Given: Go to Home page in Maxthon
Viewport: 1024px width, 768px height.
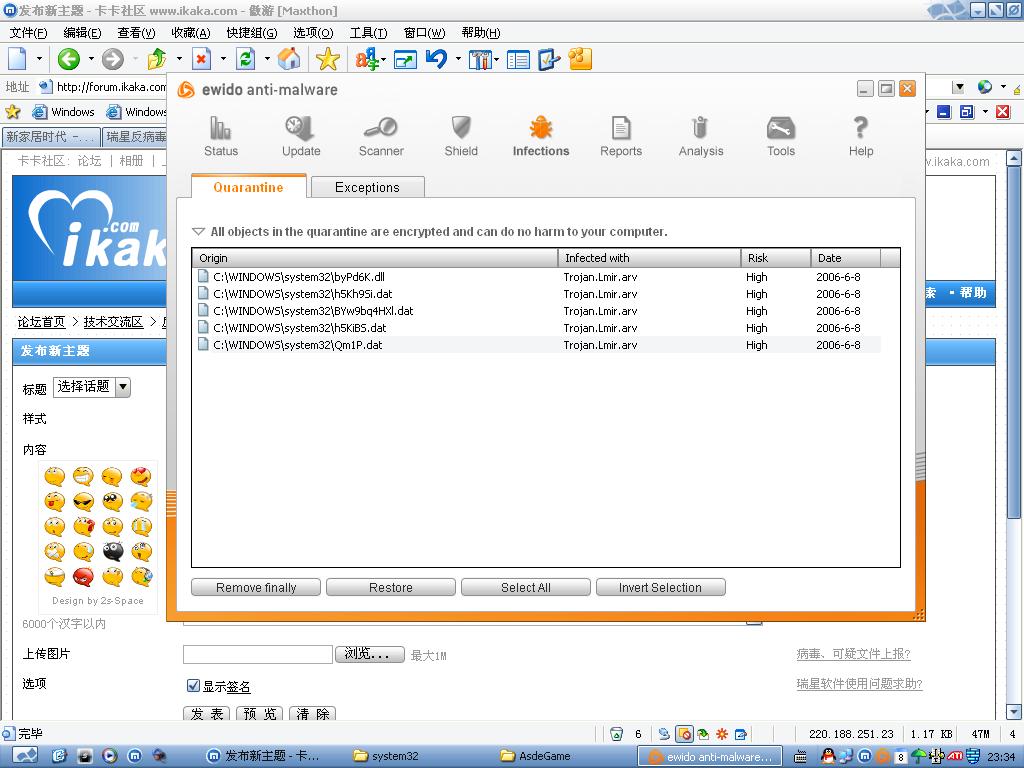Looking at the screenshot, I should (289, 59).
